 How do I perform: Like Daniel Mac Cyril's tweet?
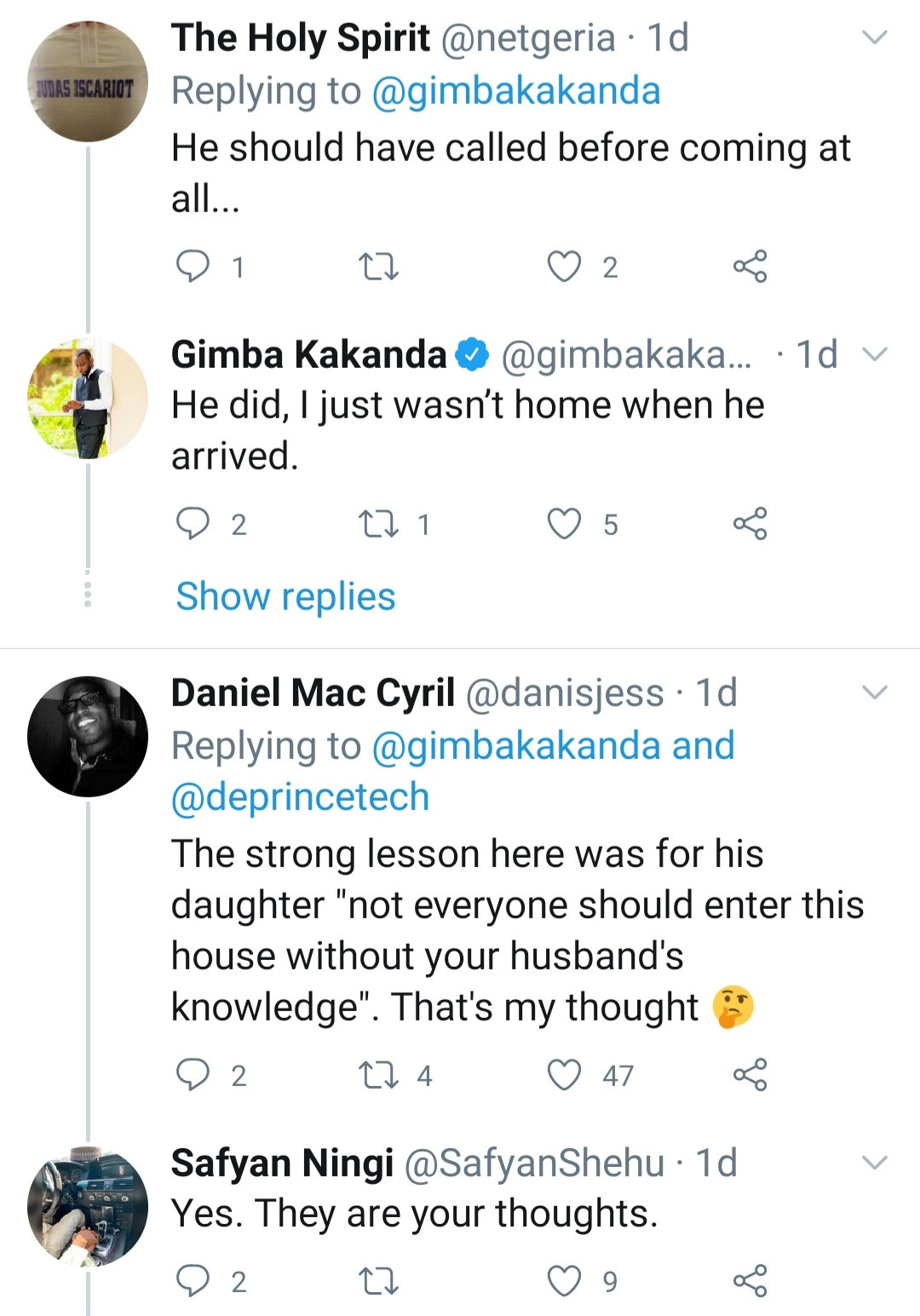coord(564,1075)
